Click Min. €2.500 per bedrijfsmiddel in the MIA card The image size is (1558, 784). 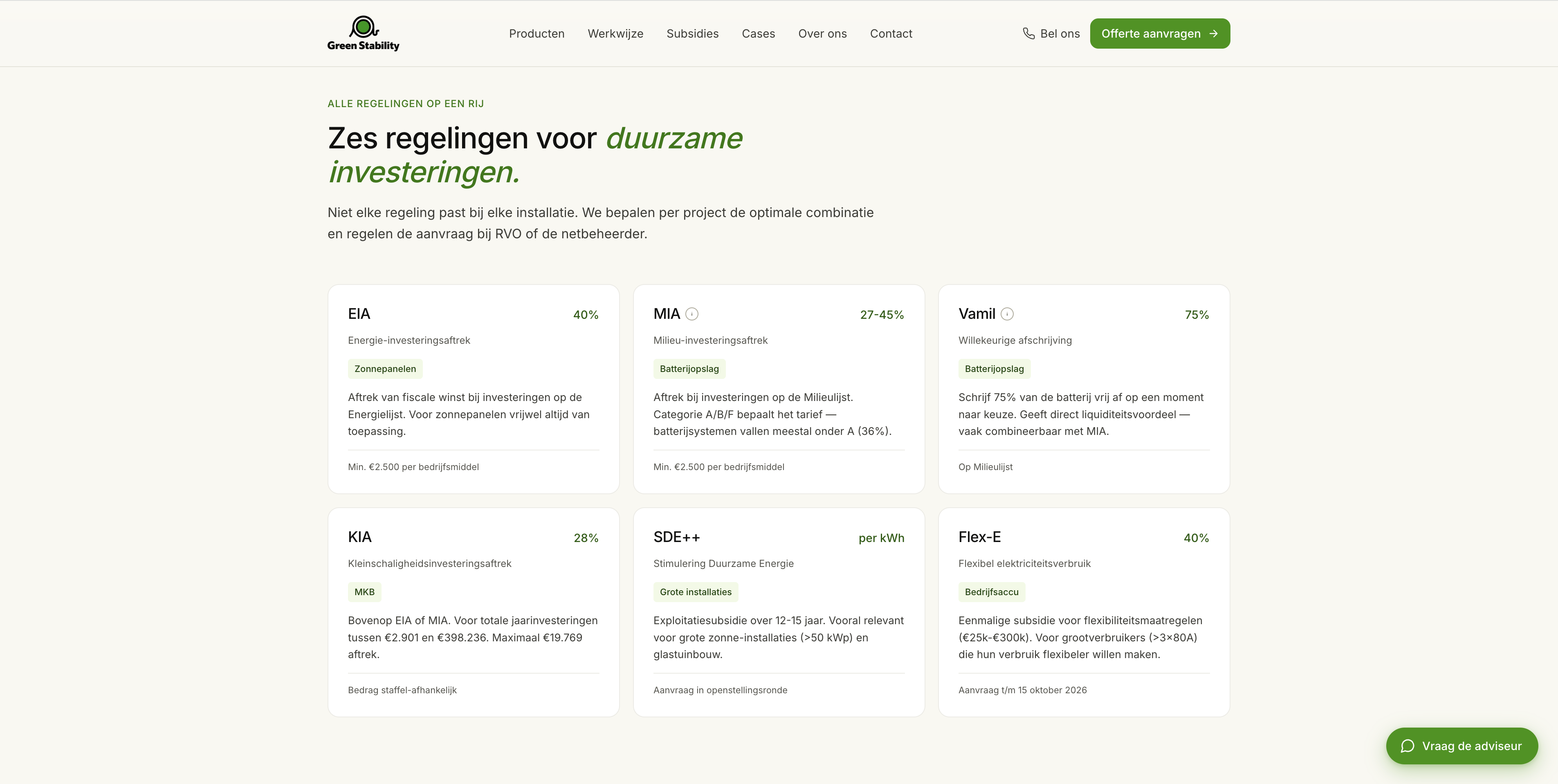718,467
